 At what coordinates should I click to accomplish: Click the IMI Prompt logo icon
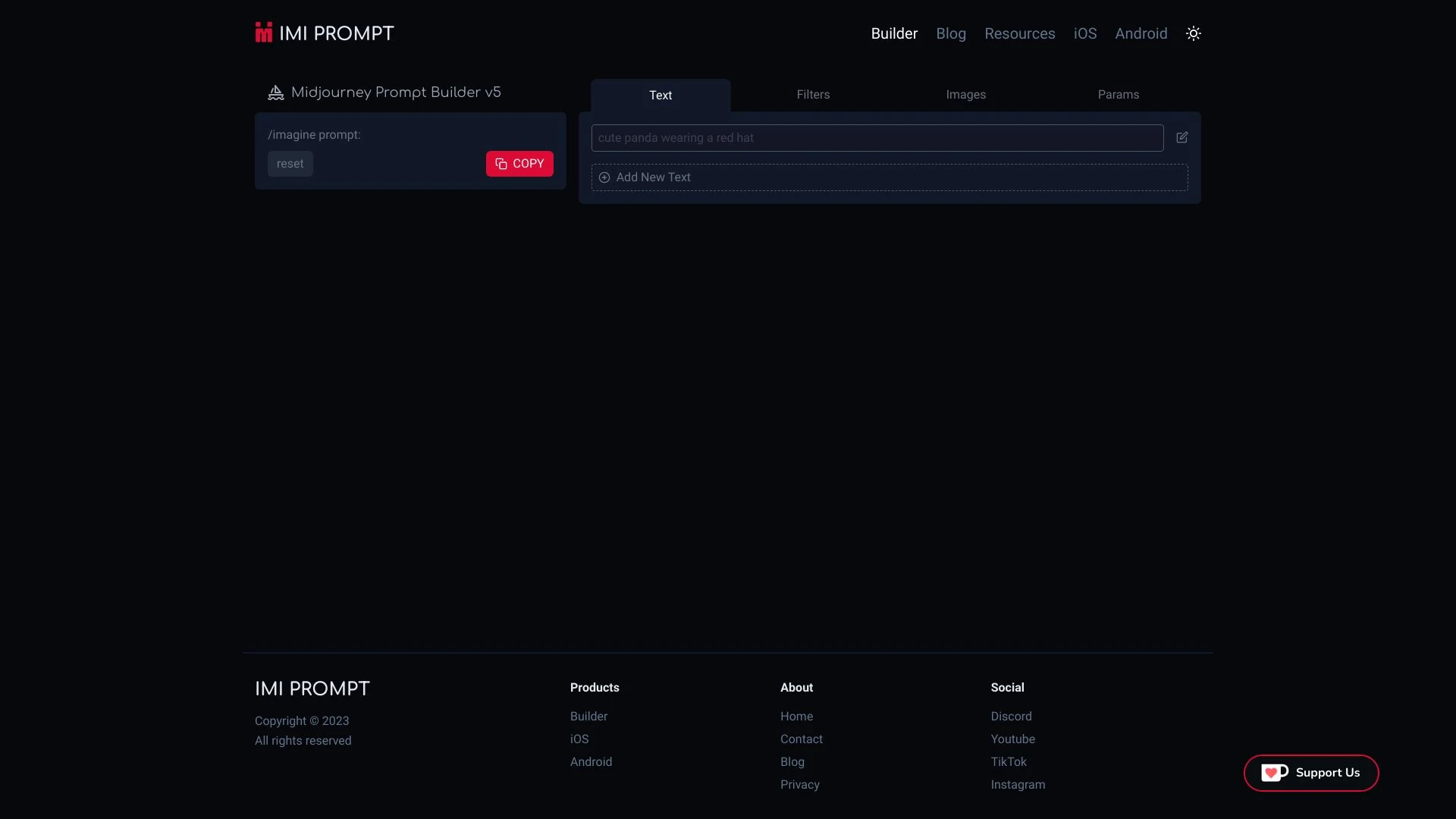[263, 32]
